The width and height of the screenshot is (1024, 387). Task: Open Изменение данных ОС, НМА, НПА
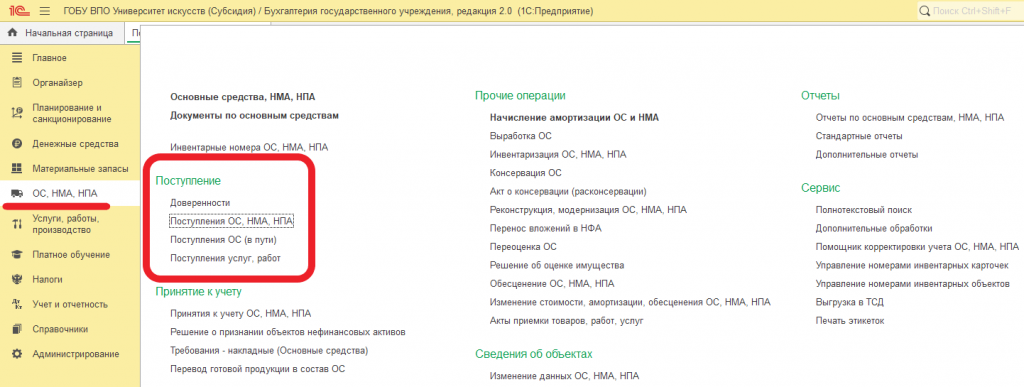coord(564,377)
